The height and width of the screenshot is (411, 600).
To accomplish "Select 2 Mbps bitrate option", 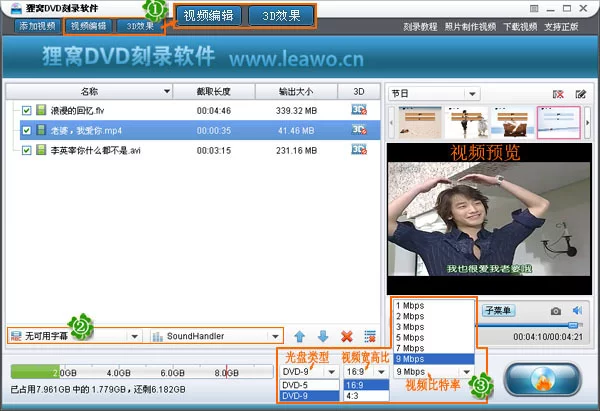I will click(434, 316).
